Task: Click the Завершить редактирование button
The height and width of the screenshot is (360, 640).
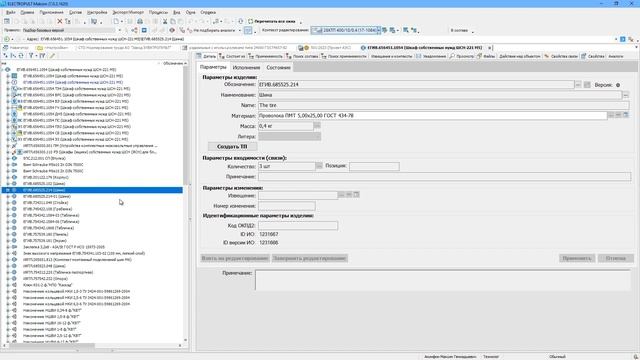Action: pyautogui.click(x=310, y=258)
